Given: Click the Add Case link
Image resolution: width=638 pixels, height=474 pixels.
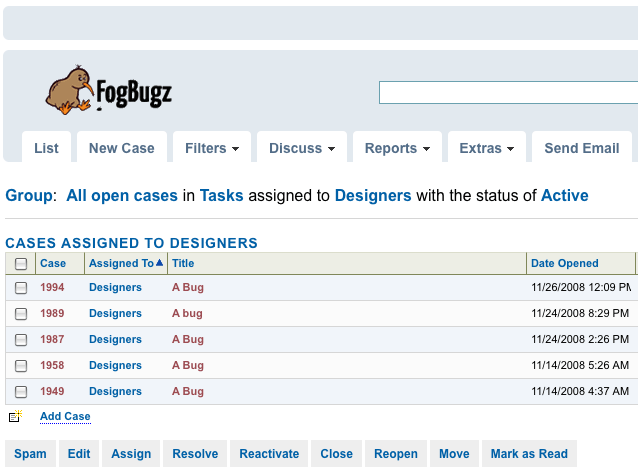Looking at the screenshot, I should [x=65, y=416].
